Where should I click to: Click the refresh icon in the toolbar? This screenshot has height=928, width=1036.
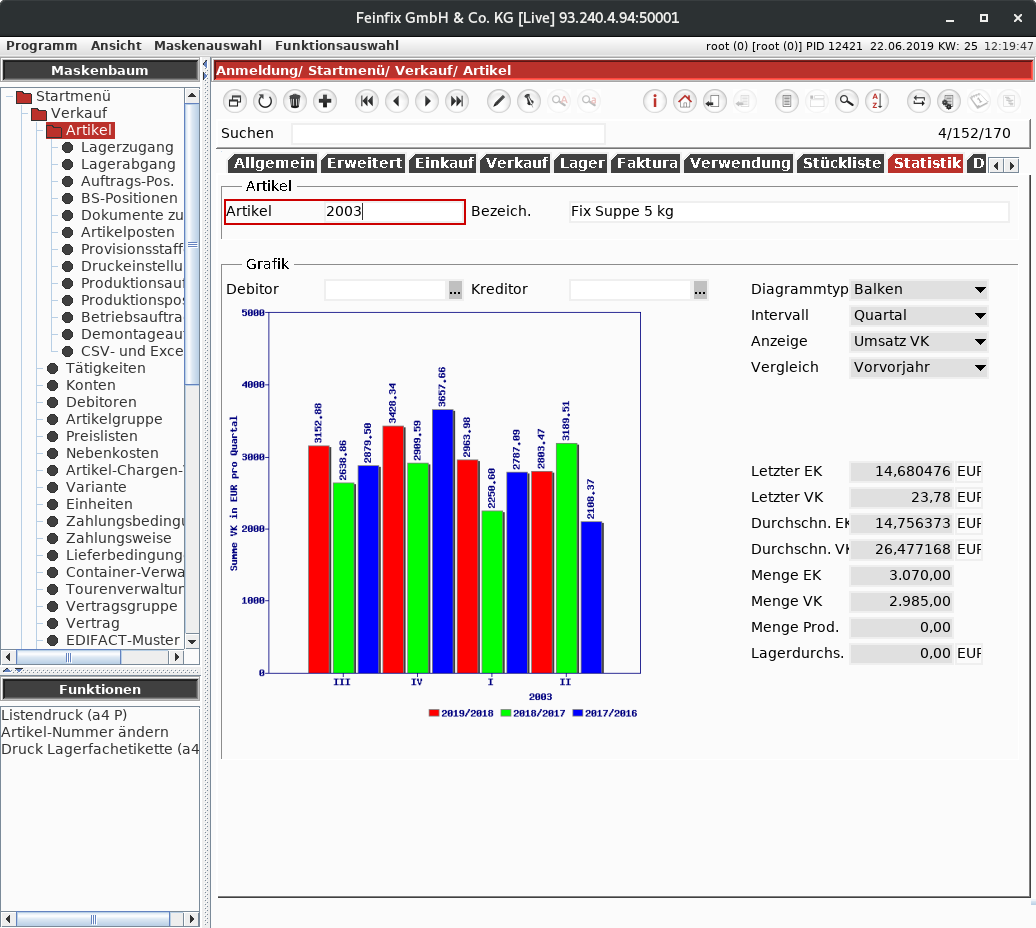point(265,101)
